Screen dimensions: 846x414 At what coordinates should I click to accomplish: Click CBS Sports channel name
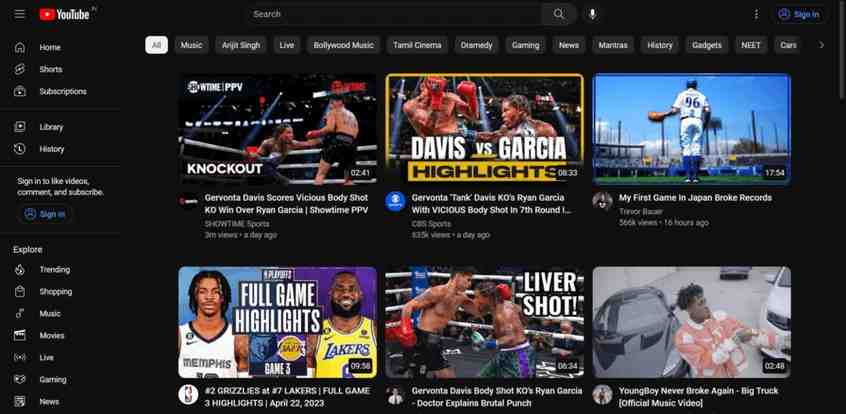point(431,223)
